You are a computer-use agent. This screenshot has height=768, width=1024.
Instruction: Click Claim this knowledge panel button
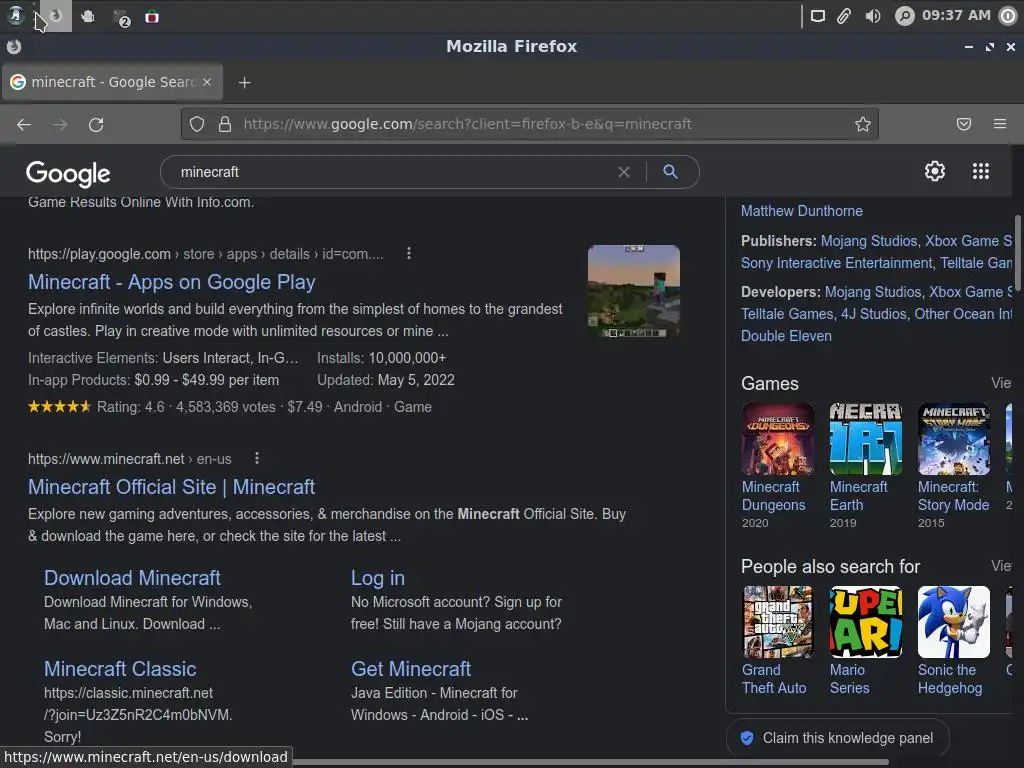tap(838, 739)
